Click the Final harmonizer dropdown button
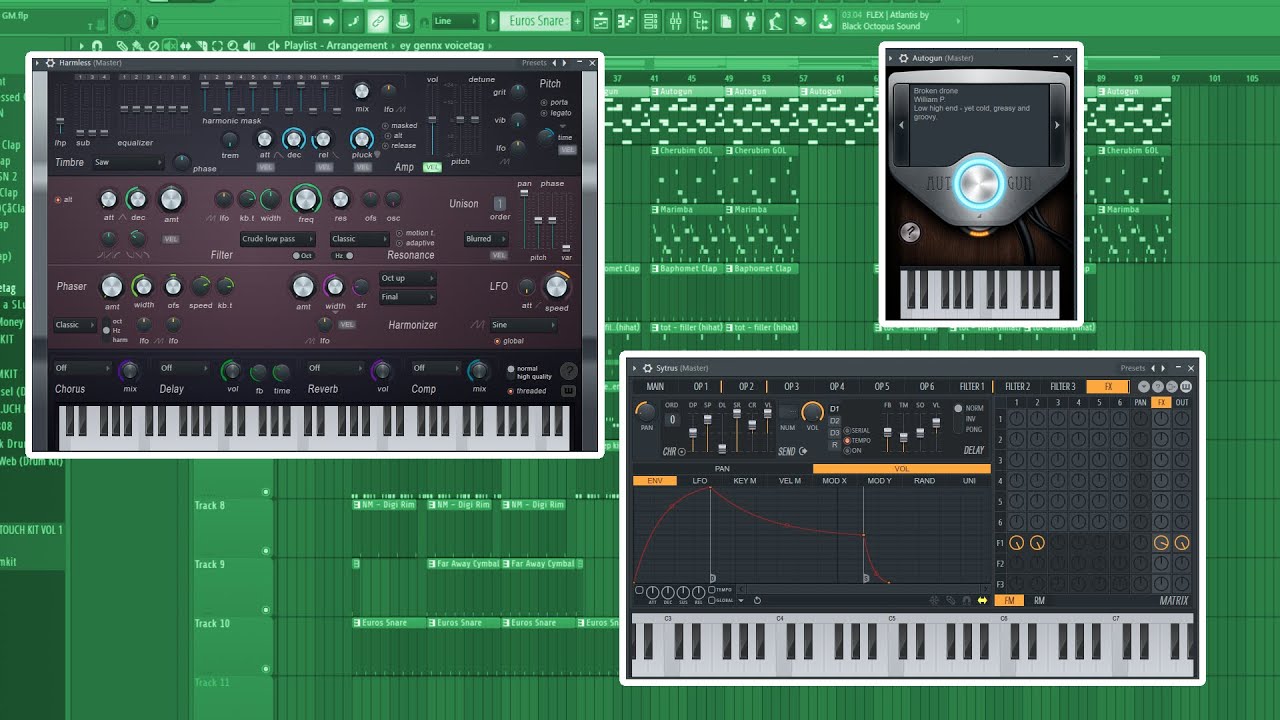Image resolution: width=1280 pixels, height=720 pixels. tap(407, 297)
